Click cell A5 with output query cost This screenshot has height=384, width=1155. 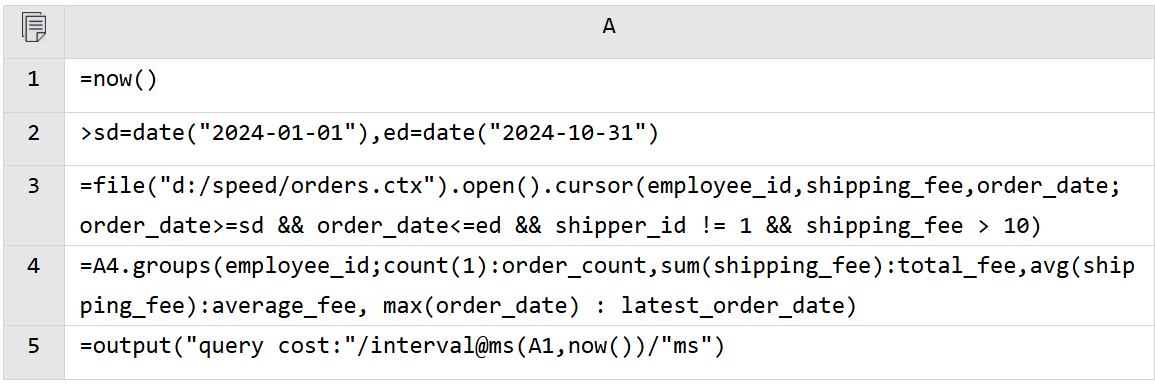(x=608, y=352)
